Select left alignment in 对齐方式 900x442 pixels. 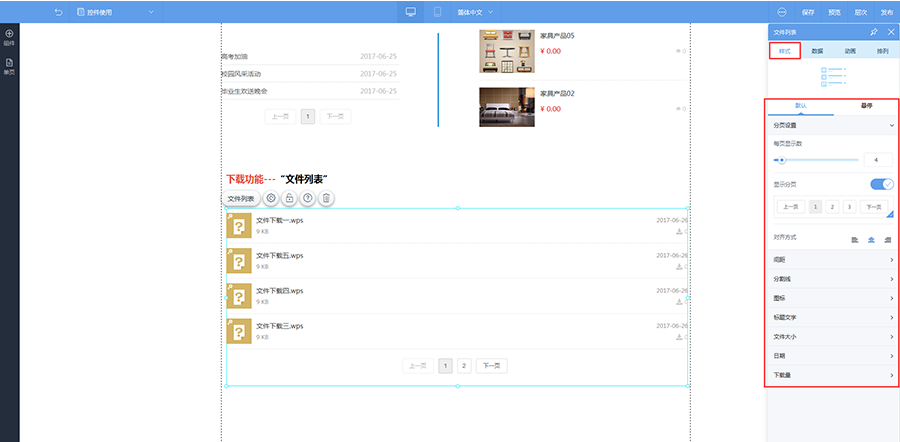pos(855,239)
